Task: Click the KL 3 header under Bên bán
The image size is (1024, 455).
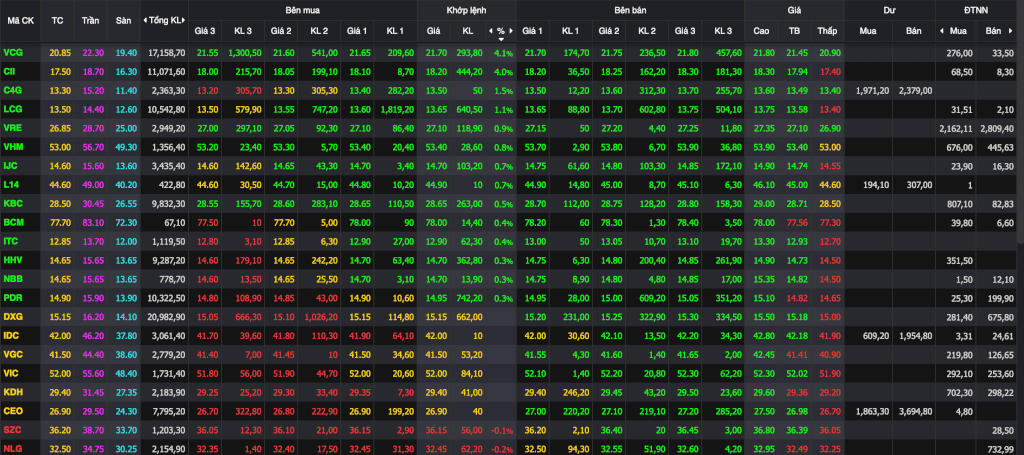Action: pyautogui.click(x=723, y=31)
